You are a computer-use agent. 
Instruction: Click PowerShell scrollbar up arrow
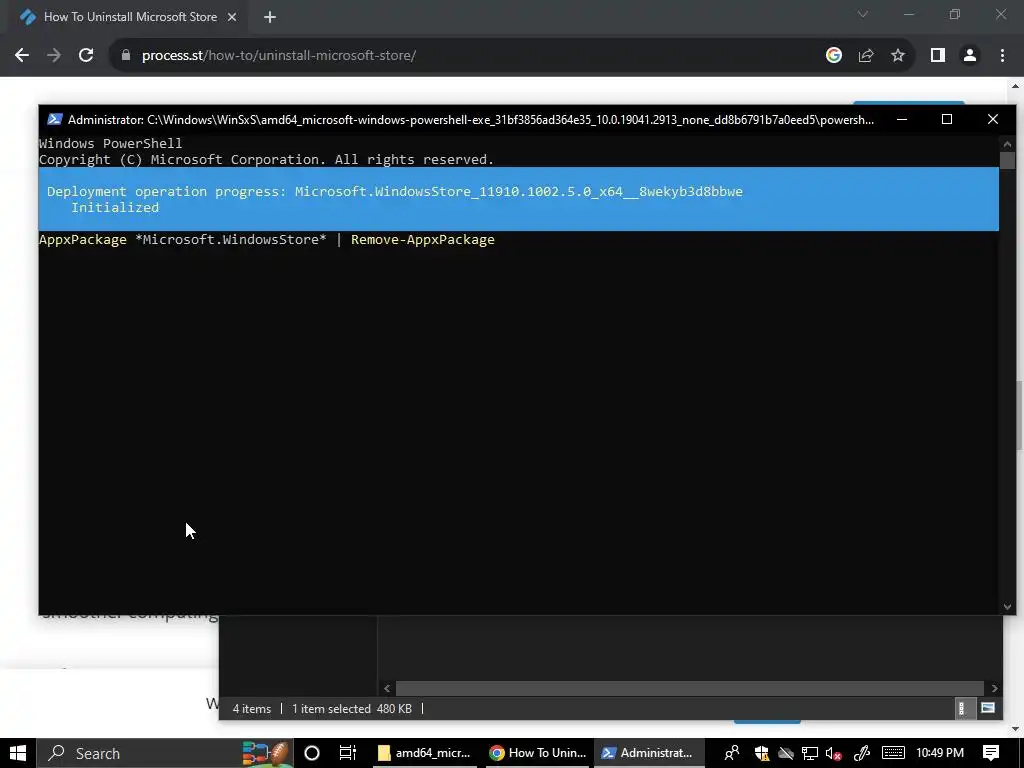point(1007,144)
